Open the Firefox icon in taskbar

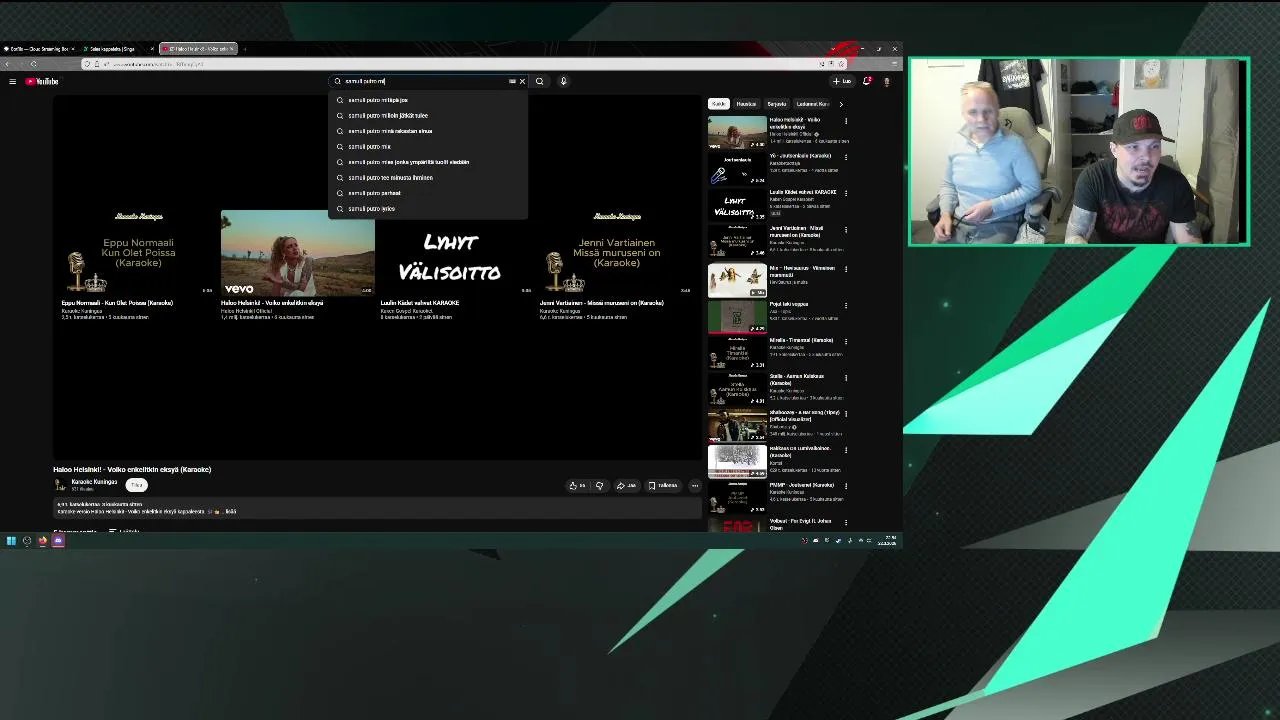point(42,541)
